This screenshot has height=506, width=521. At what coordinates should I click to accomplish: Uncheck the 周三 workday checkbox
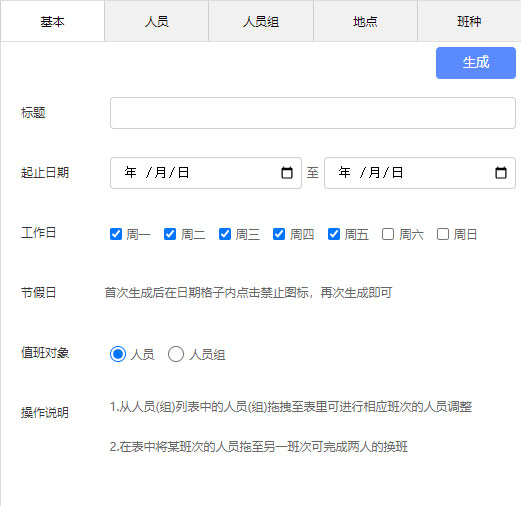225,234
